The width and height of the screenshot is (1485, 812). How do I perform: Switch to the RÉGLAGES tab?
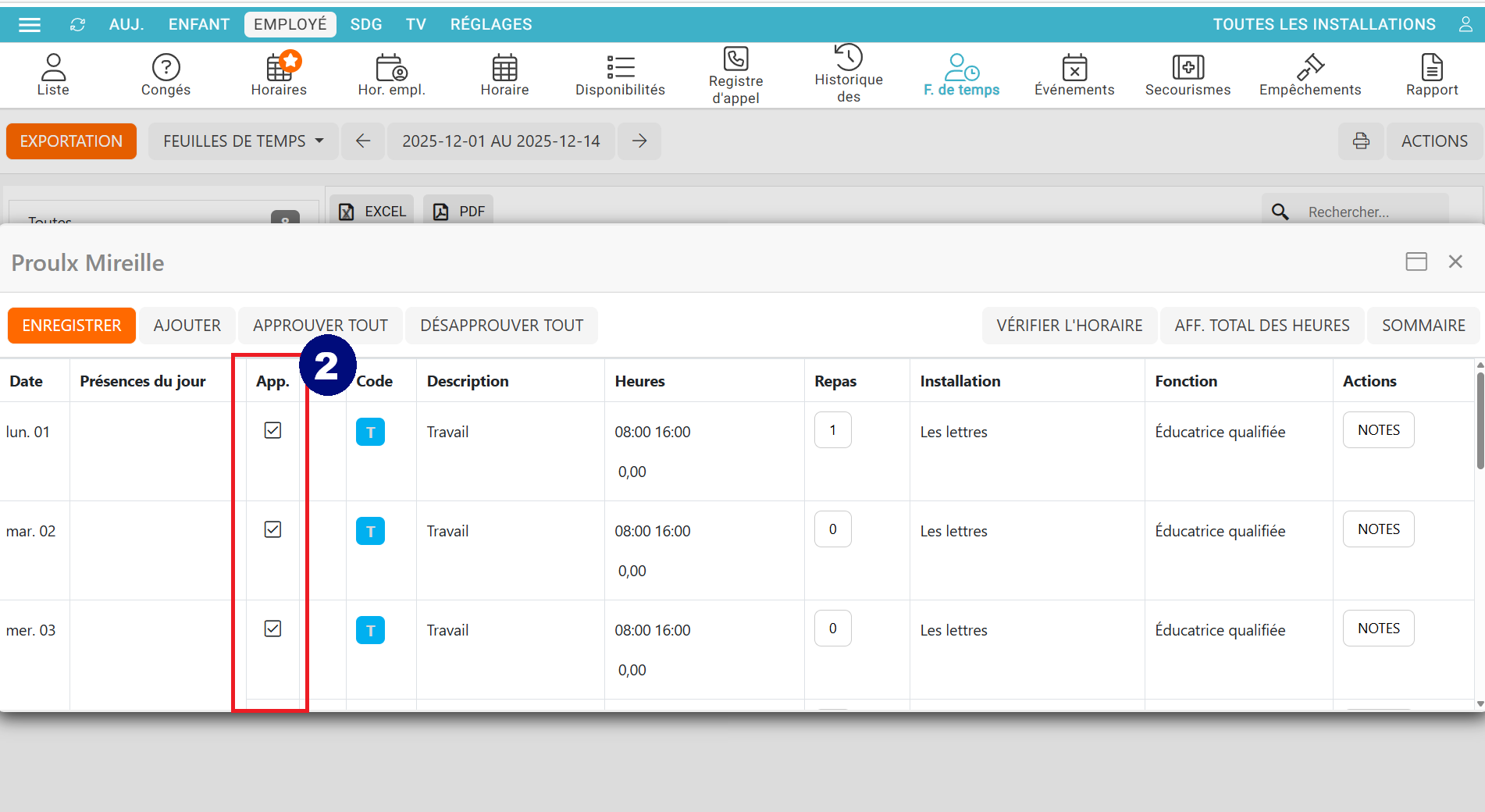(491, 25)
